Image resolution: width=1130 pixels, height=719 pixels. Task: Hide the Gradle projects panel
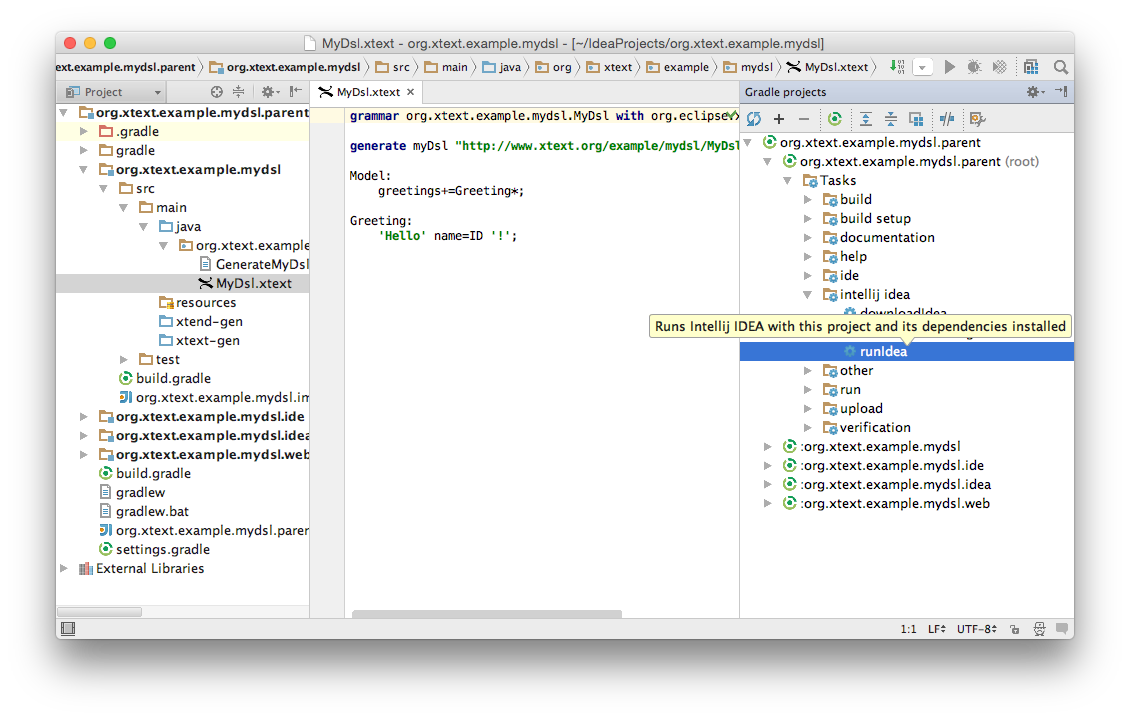[1061, 91]
